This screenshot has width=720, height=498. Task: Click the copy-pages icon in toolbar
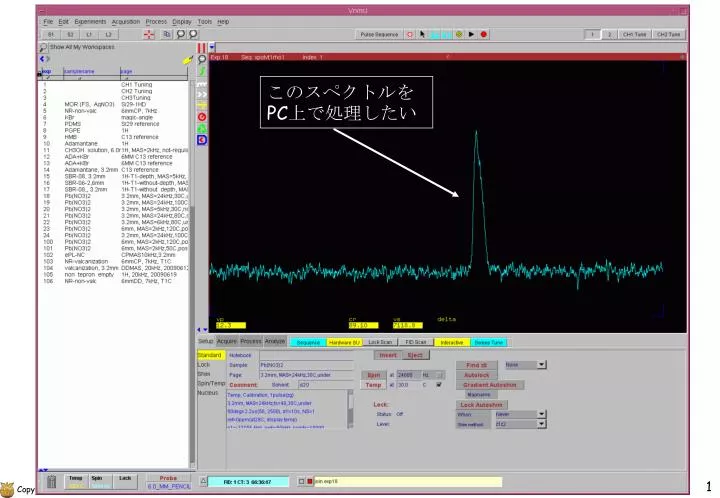click(x=167, y=34)
